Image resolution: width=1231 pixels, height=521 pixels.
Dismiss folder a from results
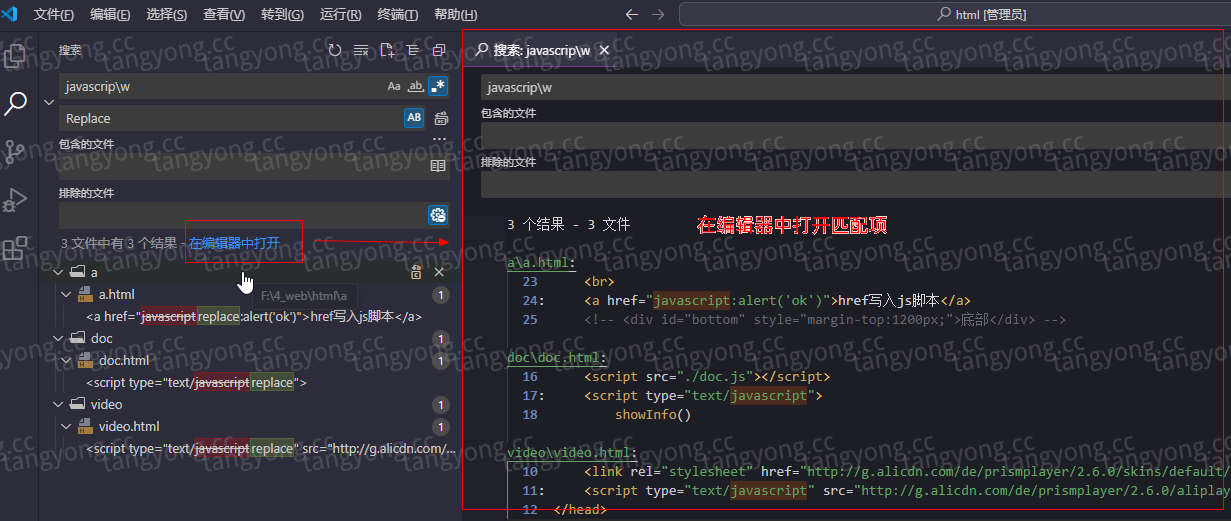click(x=439, y=272)
